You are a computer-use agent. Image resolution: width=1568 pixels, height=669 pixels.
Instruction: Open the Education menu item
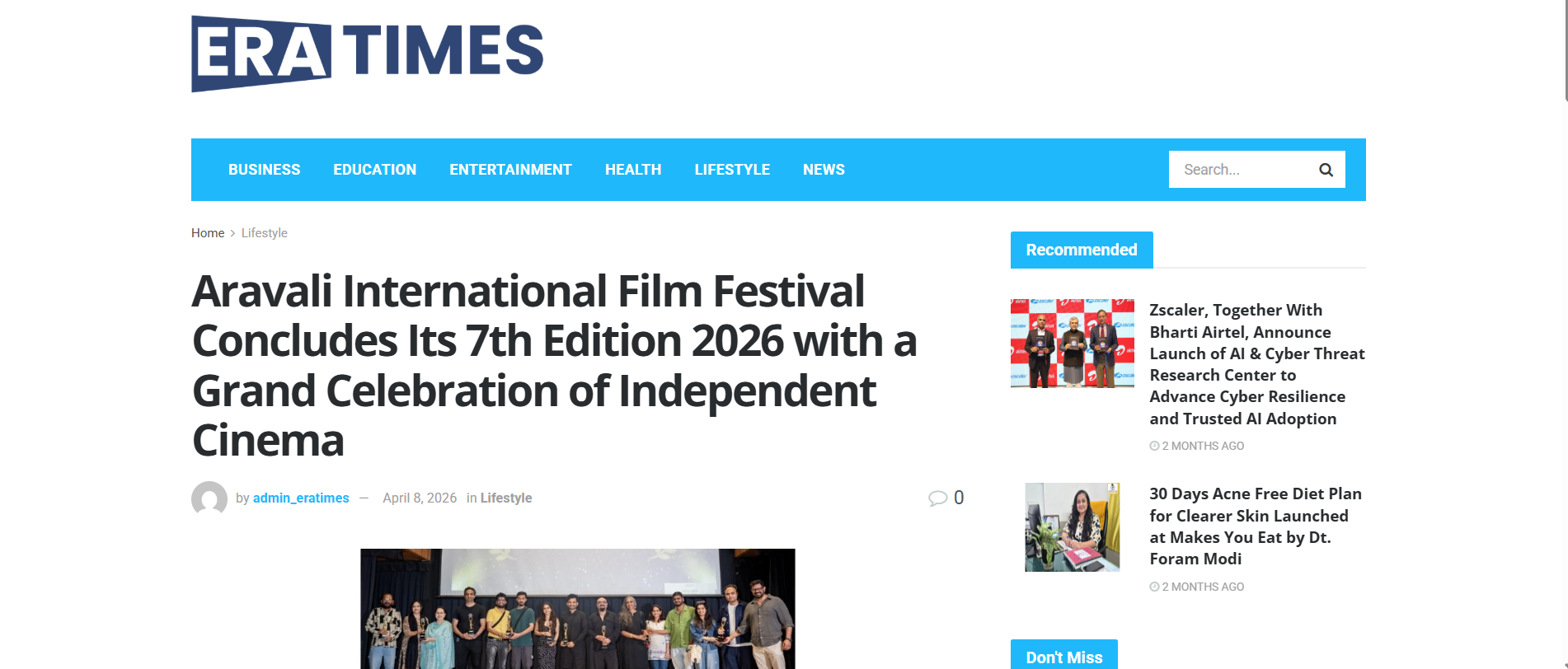pyautogui.click(x=374, y=170)
